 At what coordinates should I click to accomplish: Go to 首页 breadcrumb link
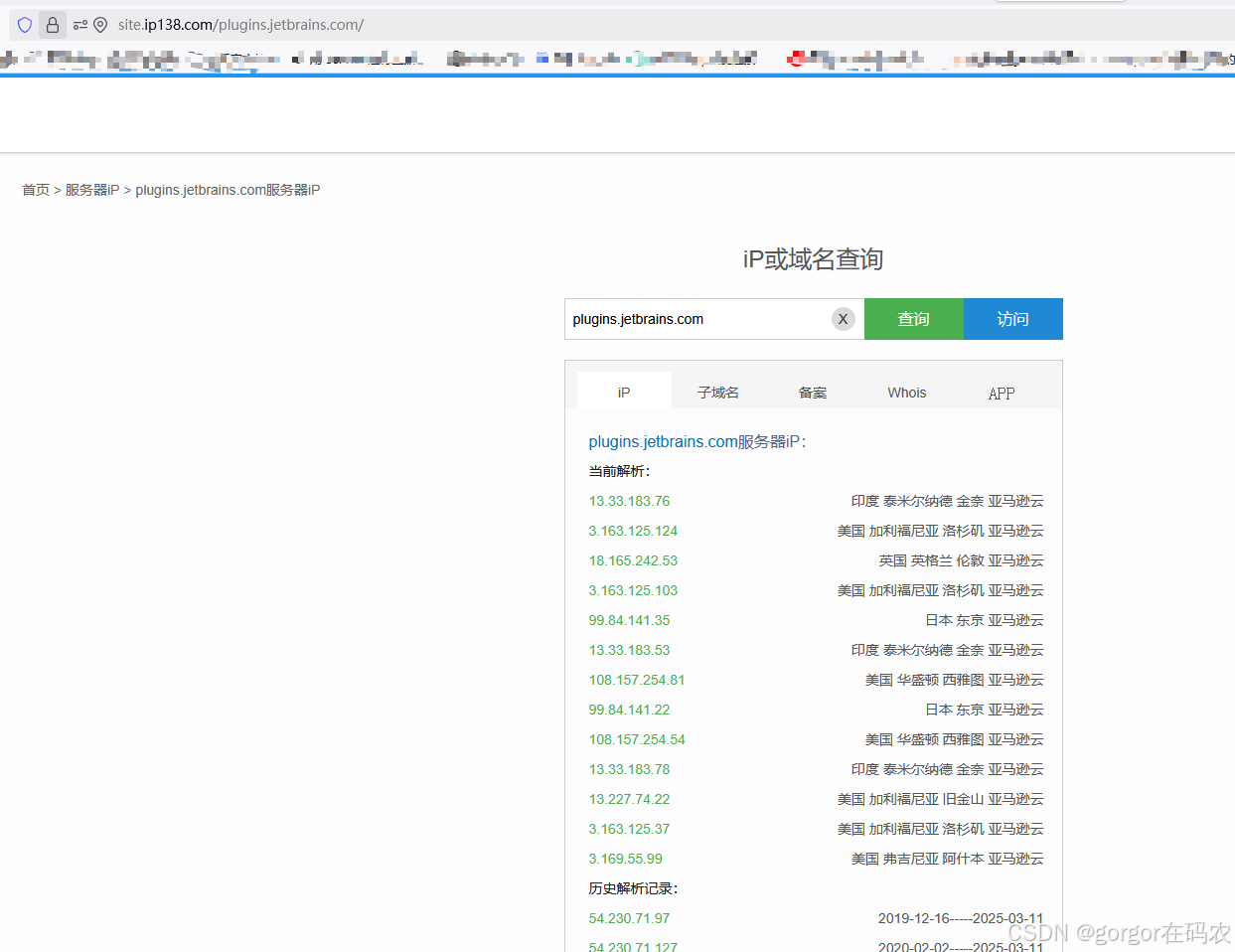pyautogui.click(x=36, y=190)
